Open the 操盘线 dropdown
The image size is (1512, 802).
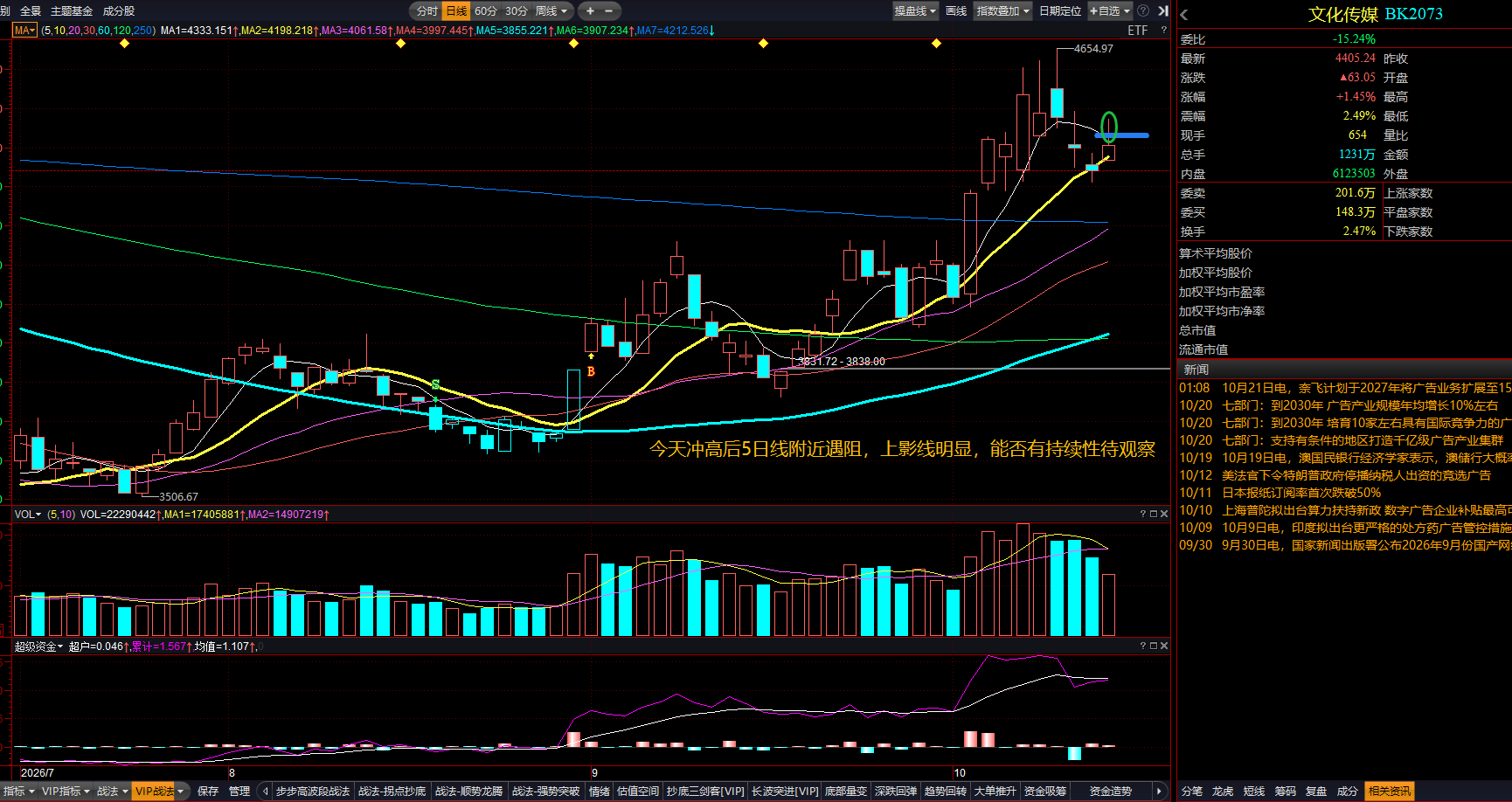click(x=915, y=11)
